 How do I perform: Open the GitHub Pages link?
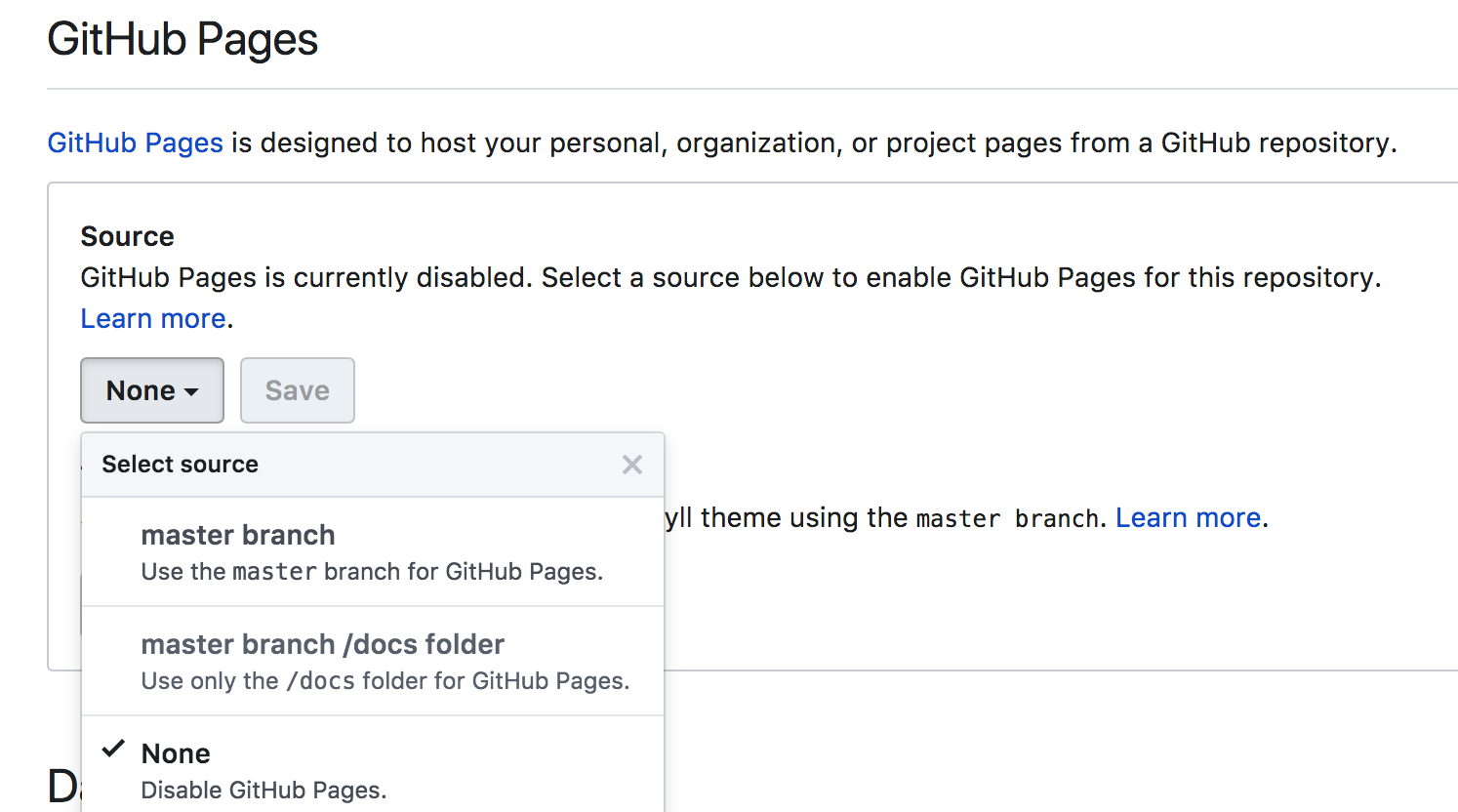(x=136, y=142)
